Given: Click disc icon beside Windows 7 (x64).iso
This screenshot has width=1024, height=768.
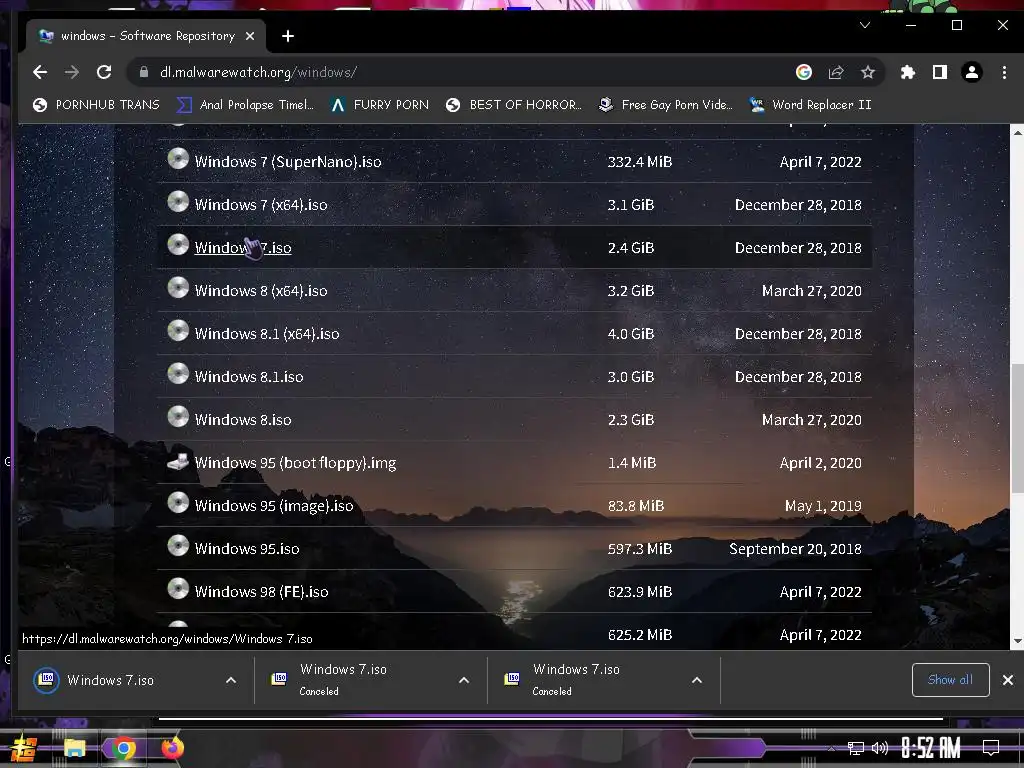Looking at the screenshot, I should tap(178, 202).
